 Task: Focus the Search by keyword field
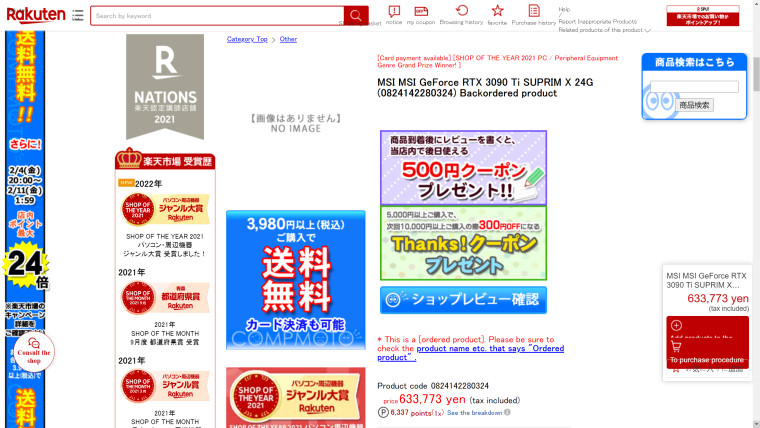click(x=217, y=16)
